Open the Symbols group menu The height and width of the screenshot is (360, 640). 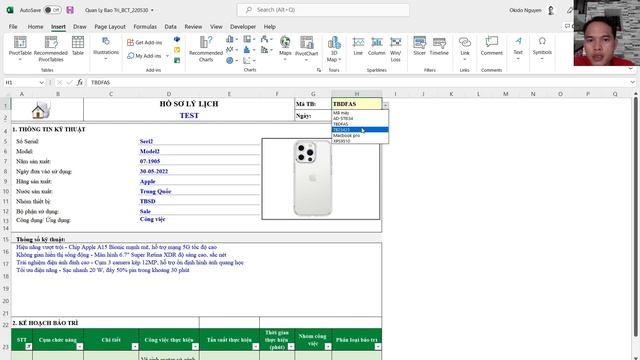point(542,48)
